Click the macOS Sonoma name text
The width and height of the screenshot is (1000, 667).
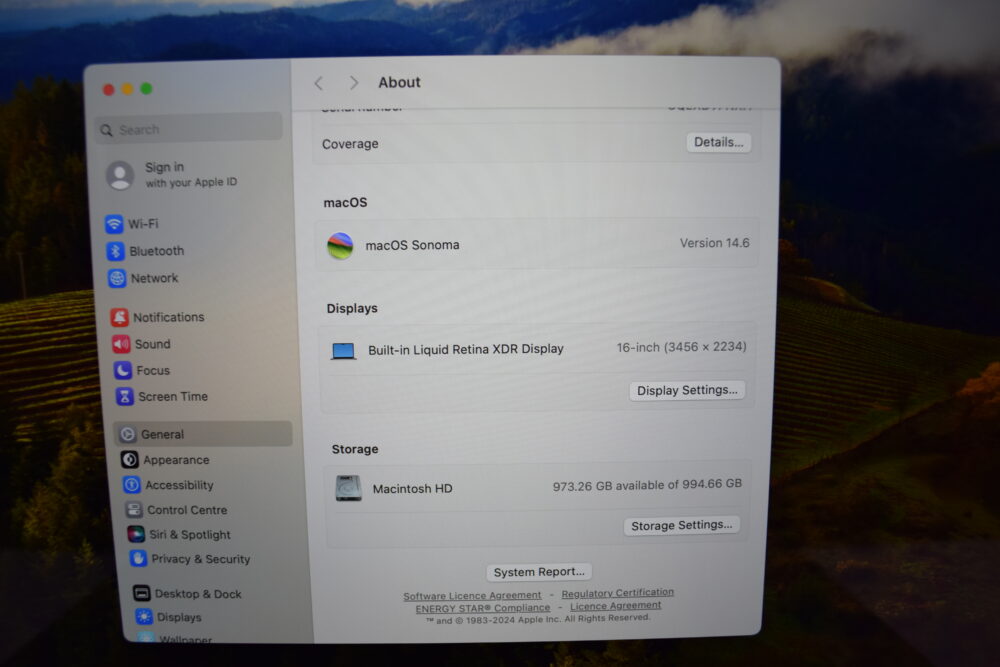point(412,245)
